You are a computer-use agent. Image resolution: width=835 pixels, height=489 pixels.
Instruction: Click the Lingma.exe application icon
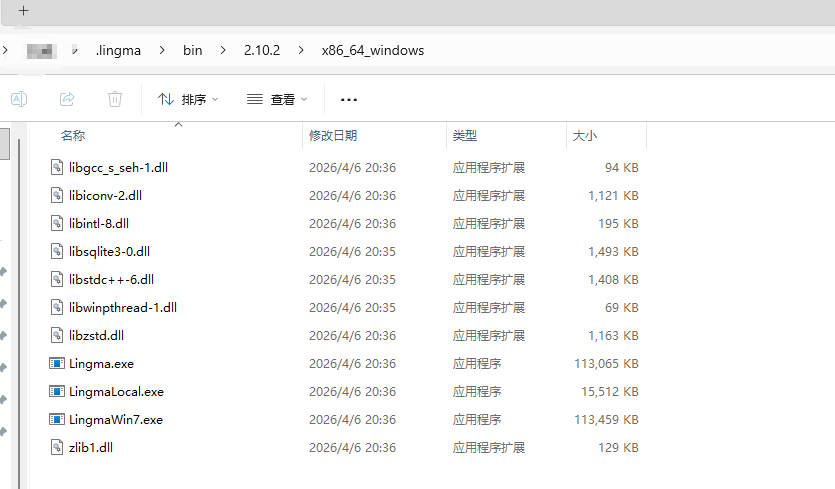coord(57,363)
